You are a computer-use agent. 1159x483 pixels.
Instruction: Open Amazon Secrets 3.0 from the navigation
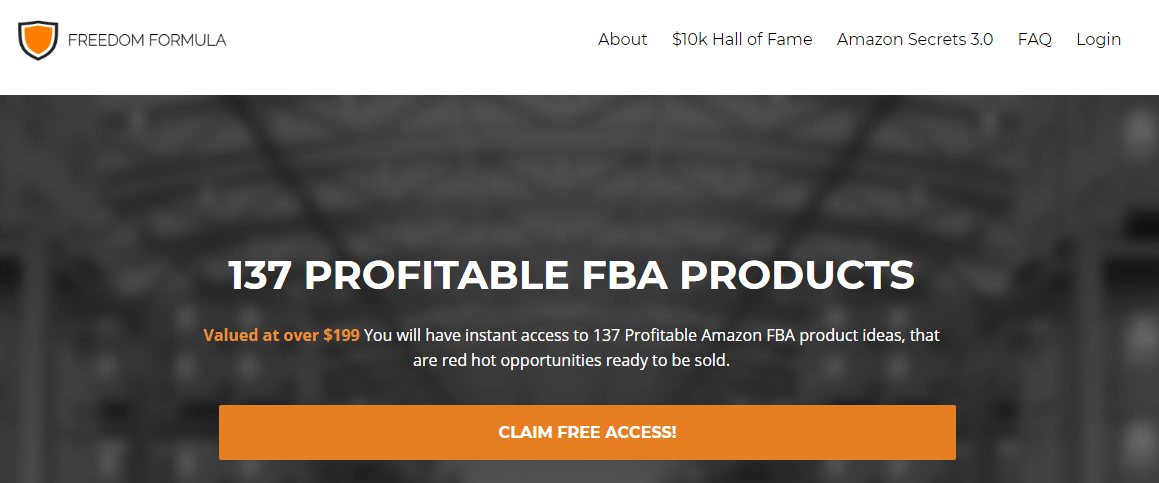coord(915,40)
